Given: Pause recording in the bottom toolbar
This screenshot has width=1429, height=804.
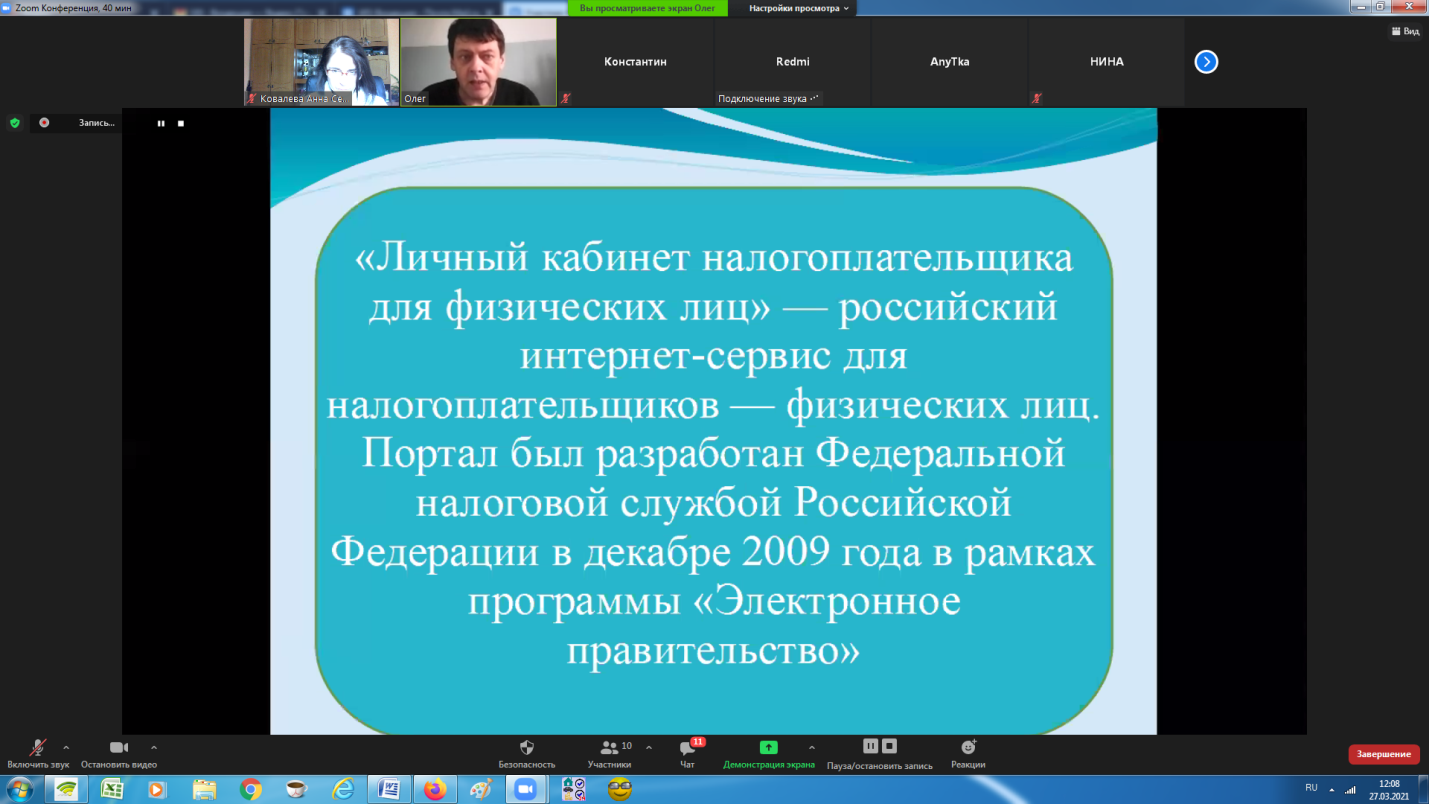Looking at the screenshot, I should (870, 746).
